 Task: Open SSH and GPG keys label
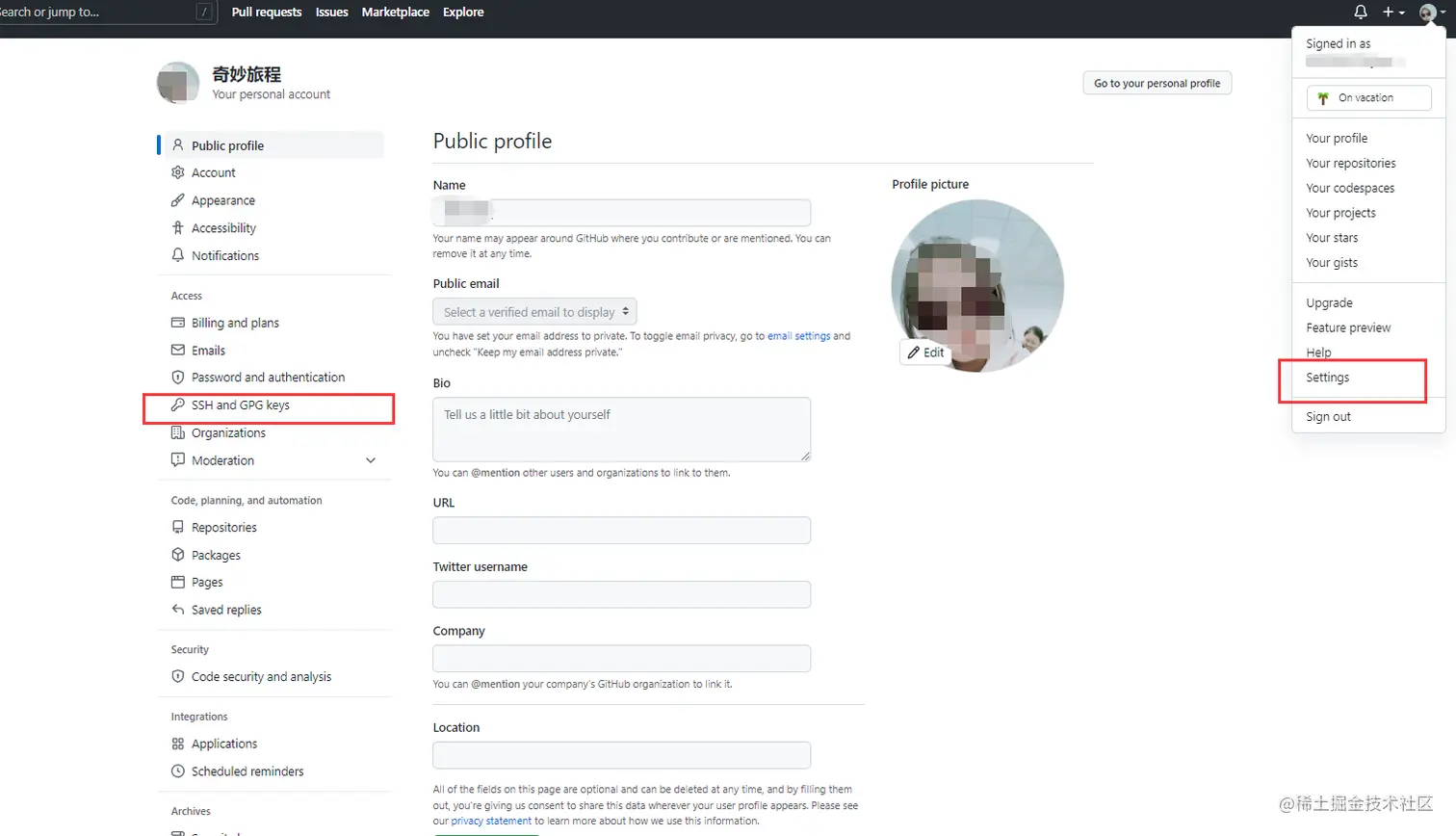click(241, 405)
